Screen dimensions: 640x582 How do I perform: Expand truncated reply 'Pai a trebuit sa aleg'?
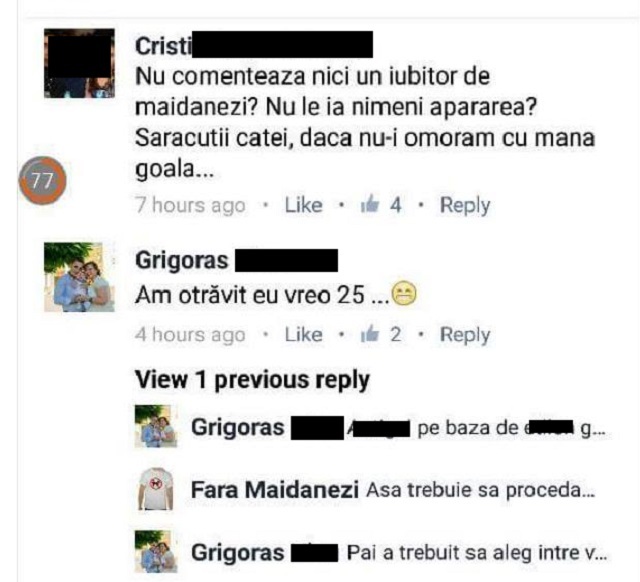[477, 553]
